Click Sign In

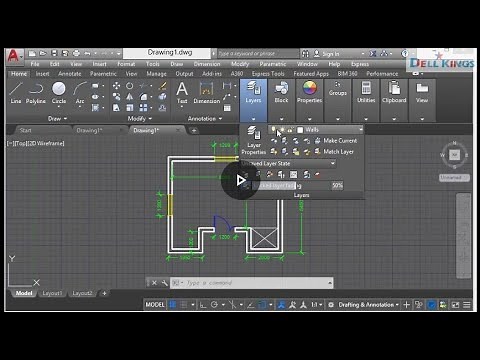327,53
